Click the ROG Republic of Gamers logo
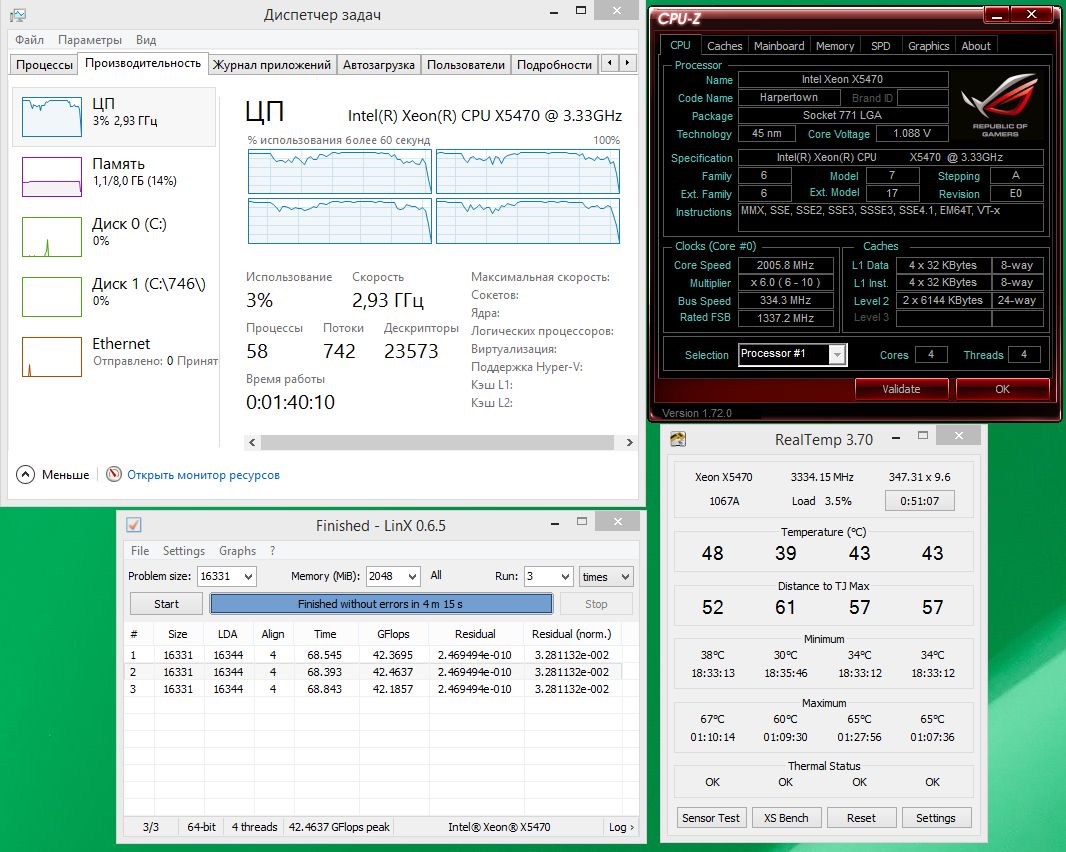This screenshot has height=852, width=1066. click(999, 105)
